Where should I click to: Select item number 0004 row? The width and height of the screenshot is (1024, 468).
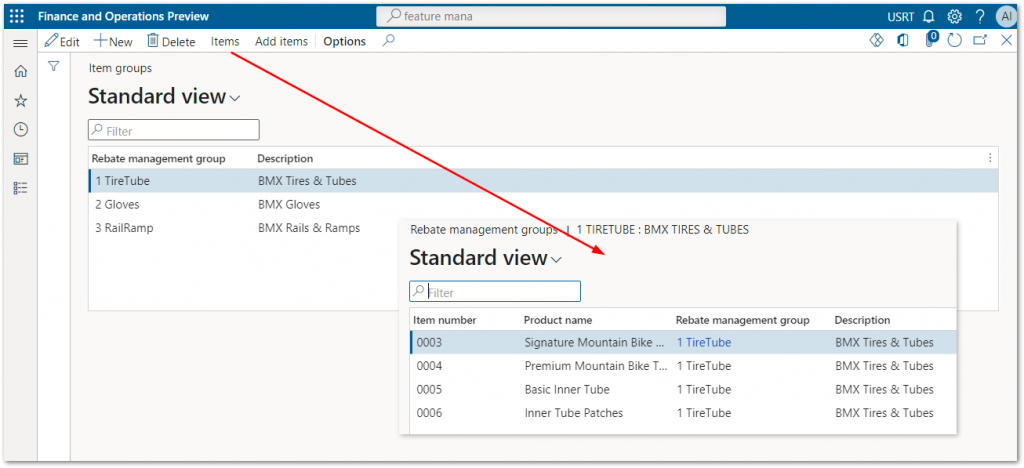click(683, 366)
